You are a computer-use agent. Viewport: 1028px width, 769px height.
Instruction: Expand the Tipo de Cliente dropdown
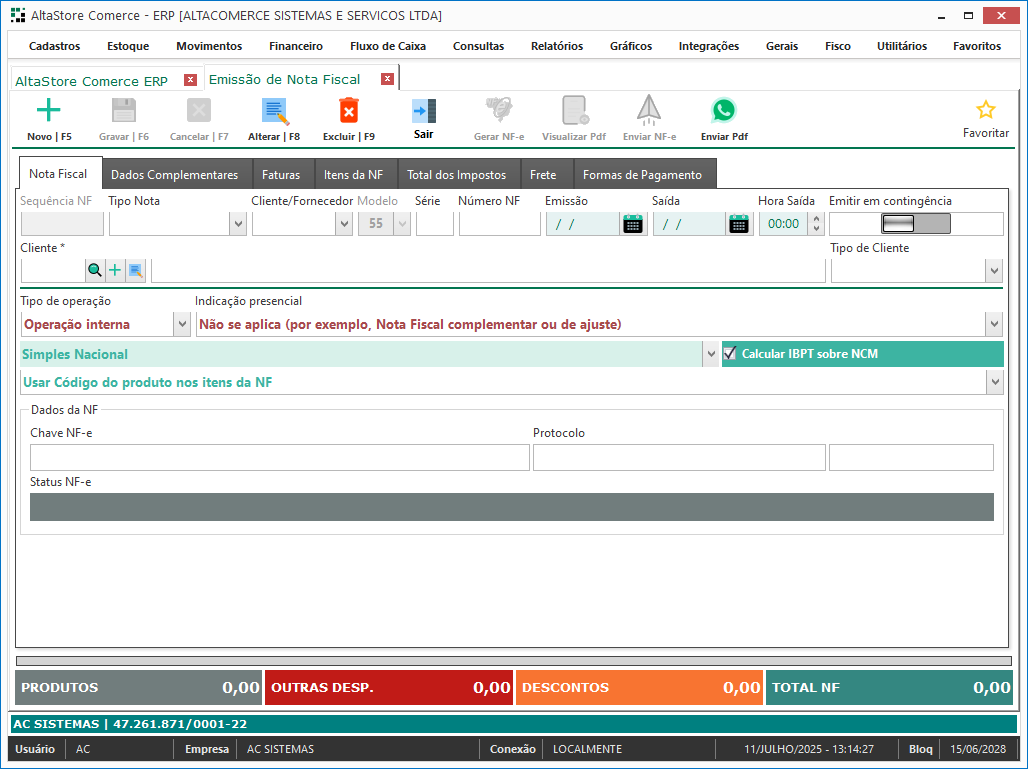point(995,271)
